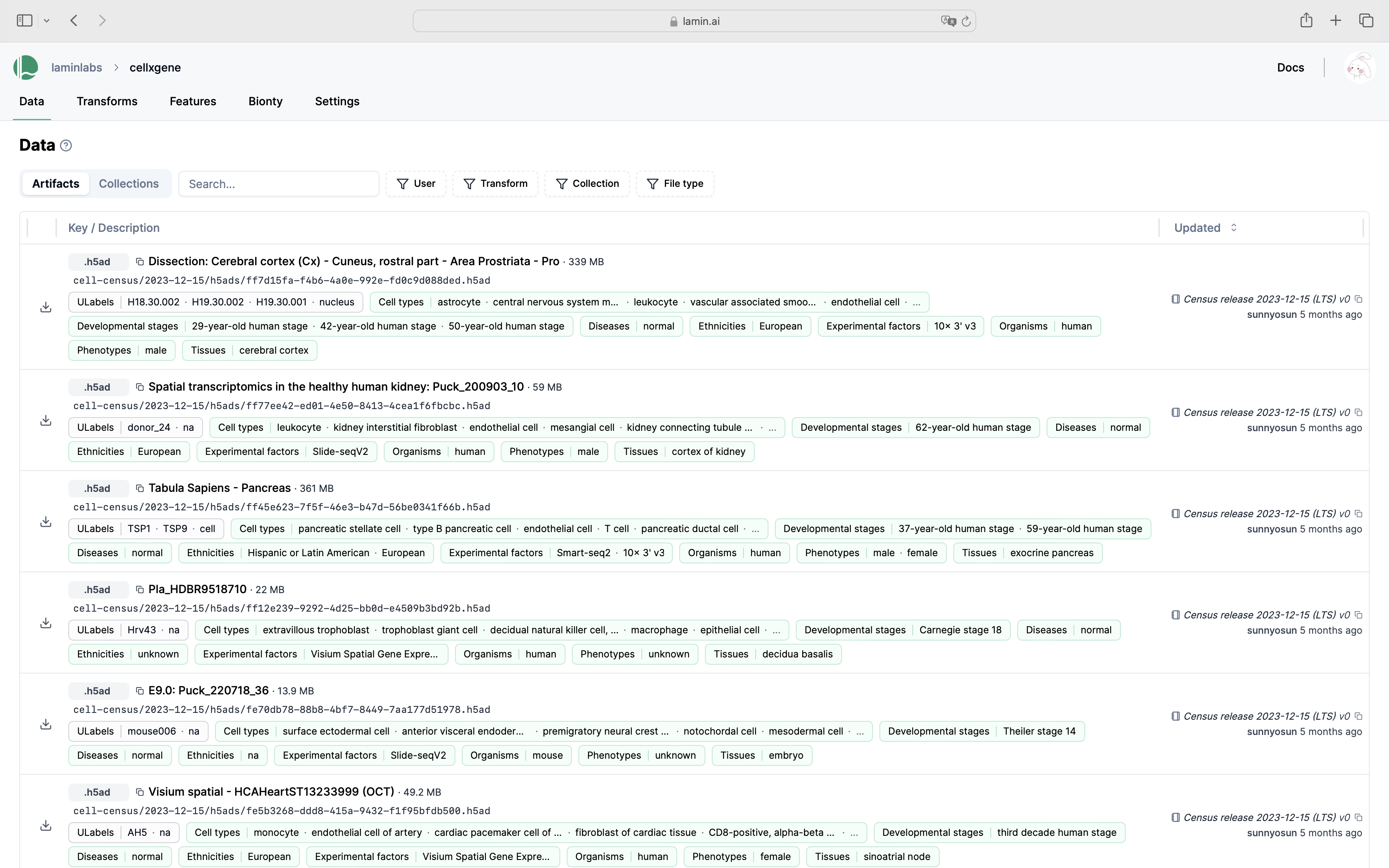Open the Data help question icon

[x=66, y=146]
